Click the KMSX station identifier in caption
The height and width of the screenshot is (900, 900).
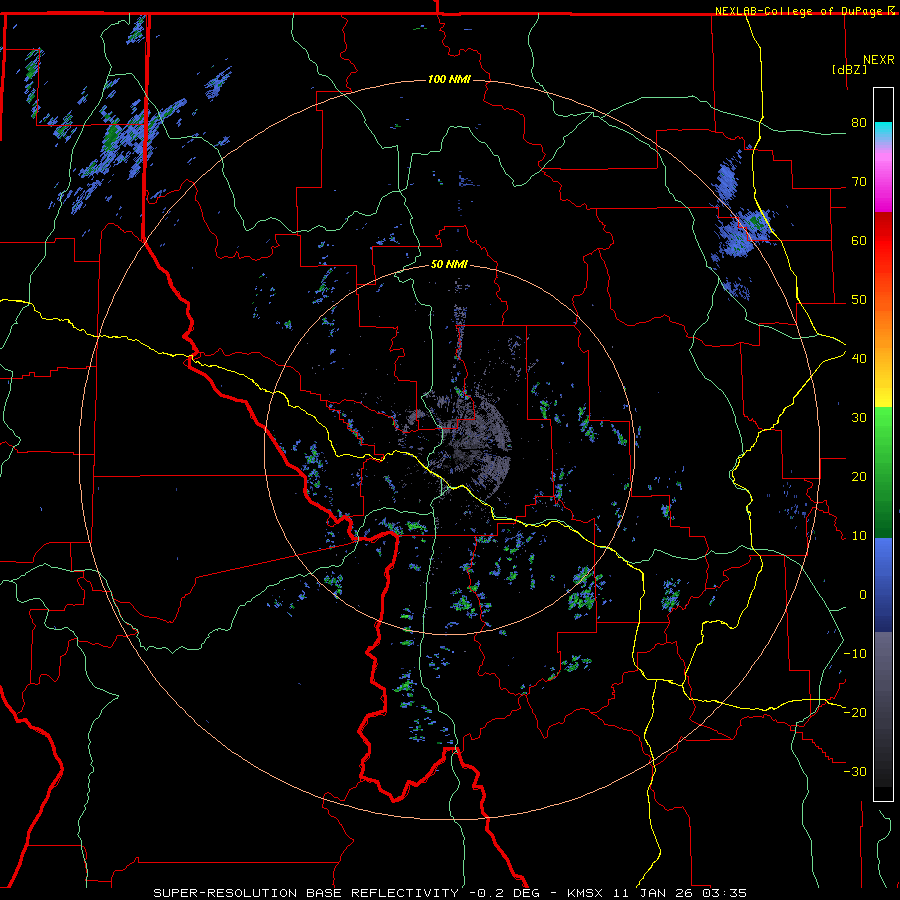[584, 893]
